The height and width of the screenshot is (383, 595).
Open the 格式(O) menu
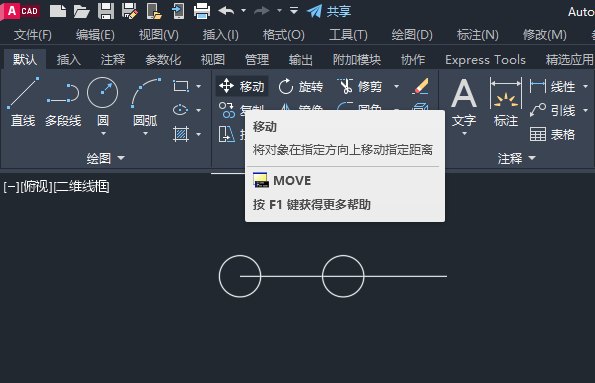[283, 35]
